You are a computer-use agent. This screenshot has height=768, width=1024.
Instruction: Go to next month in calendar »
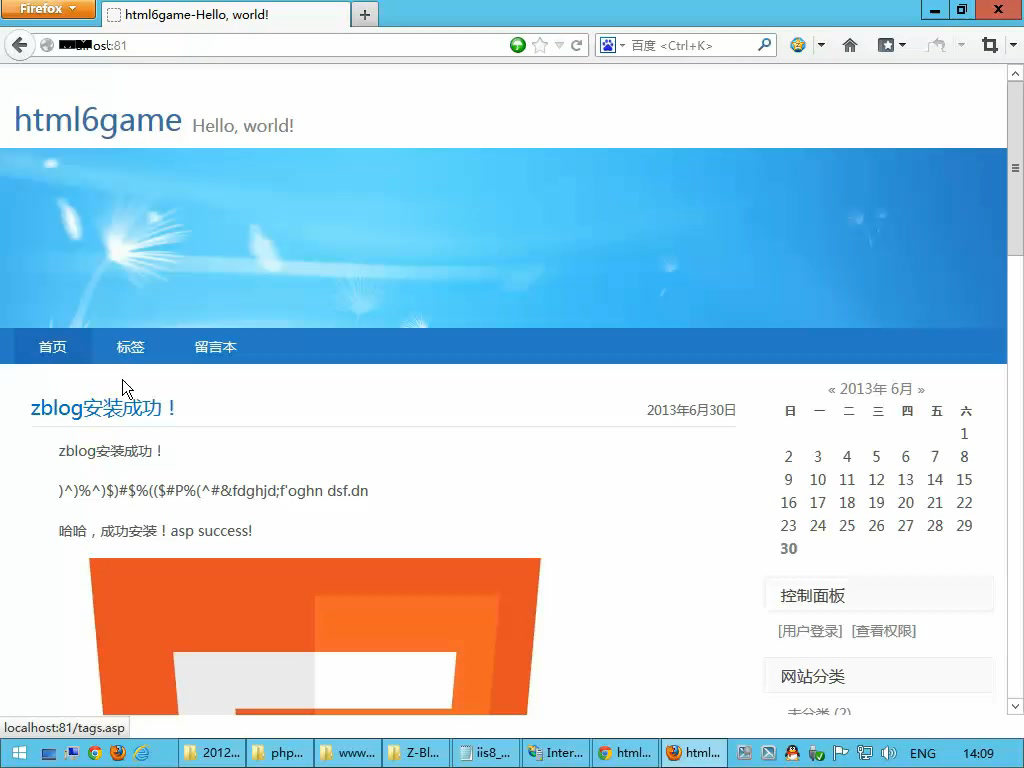[921, 390]
